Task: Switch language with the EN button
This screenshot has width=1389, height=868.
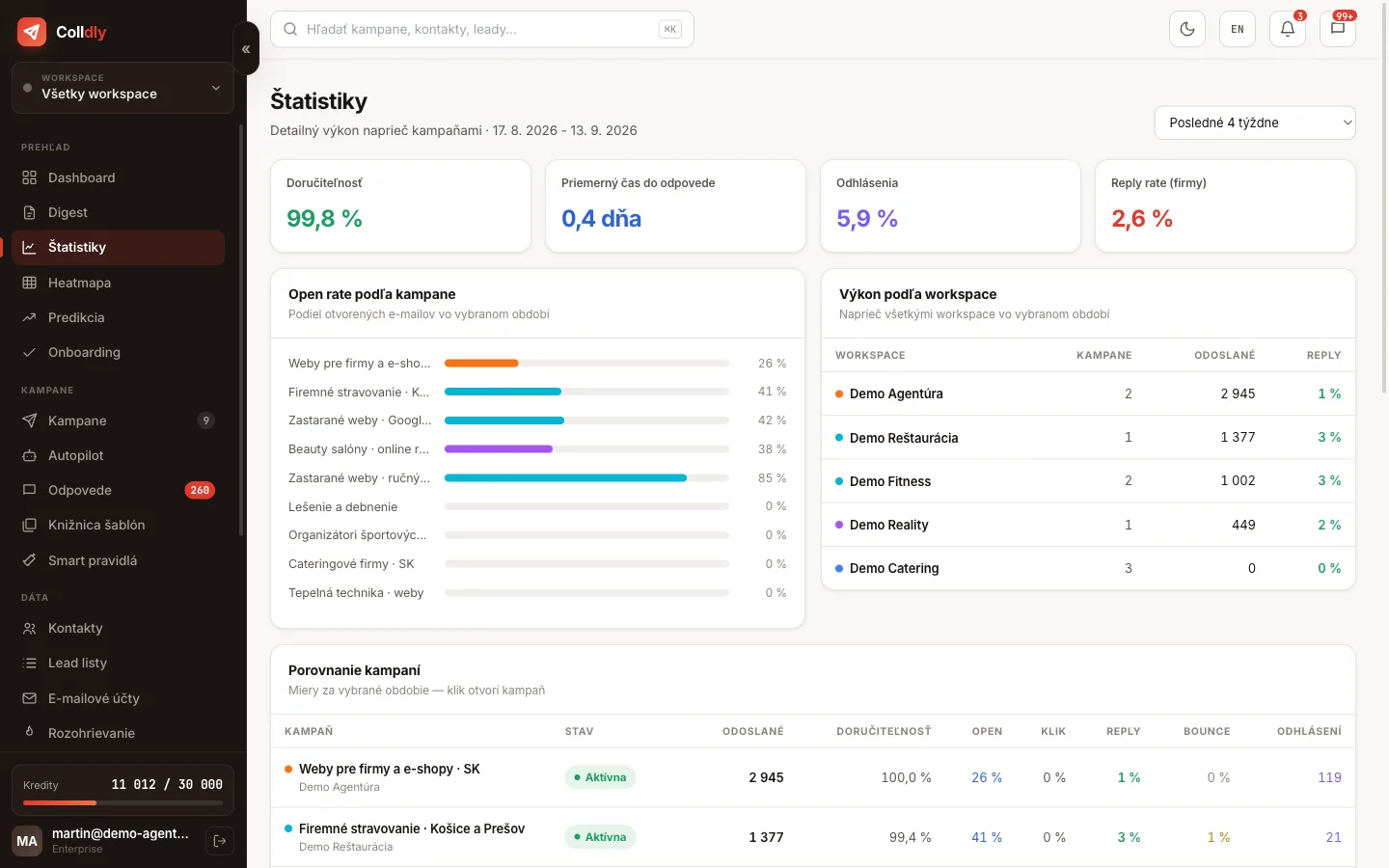Action: click(x=1238, y=29)
